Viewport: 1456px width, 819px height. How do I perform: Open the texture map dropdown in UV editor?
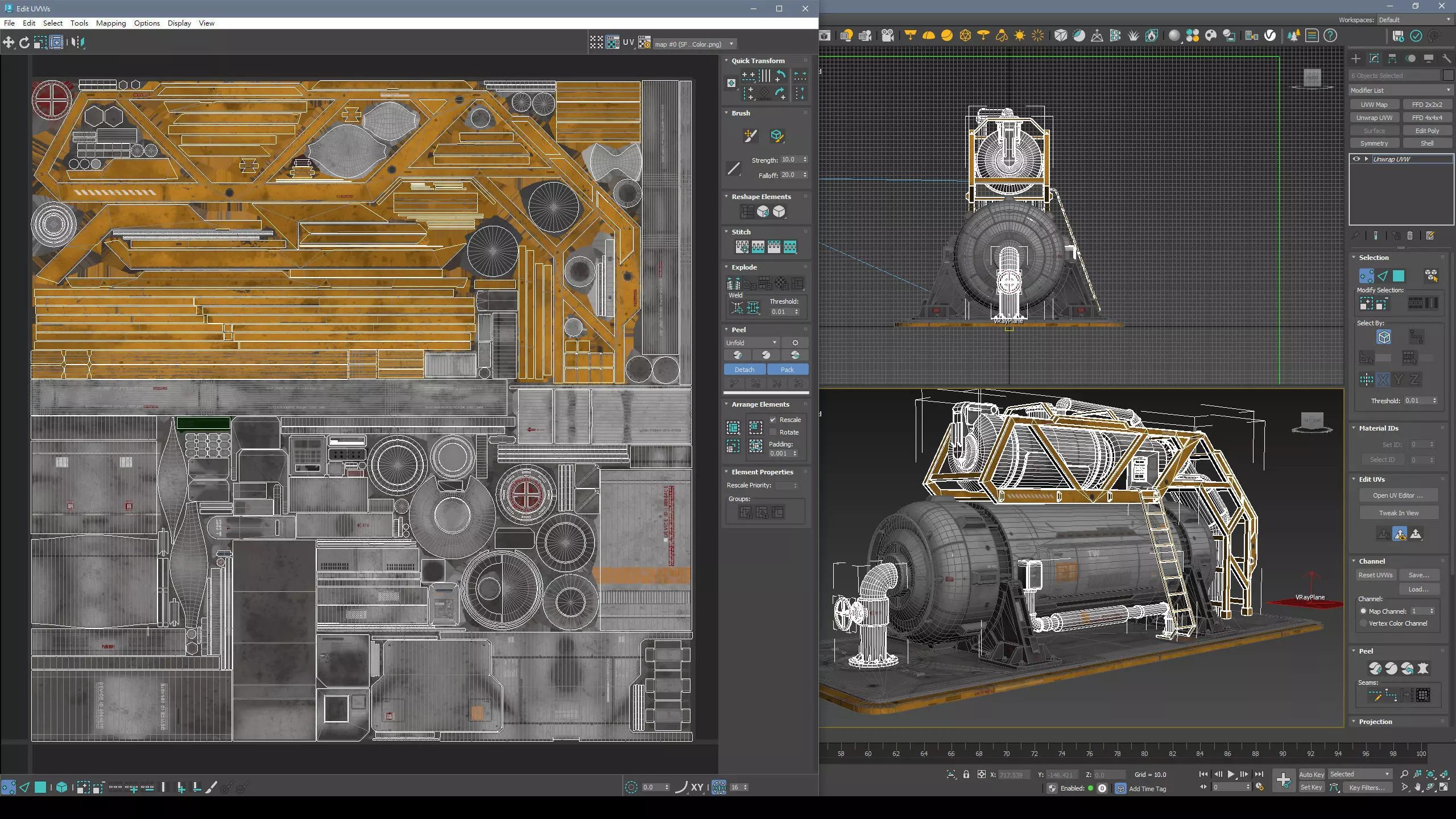pyautogui.click(x=694, y=44)
